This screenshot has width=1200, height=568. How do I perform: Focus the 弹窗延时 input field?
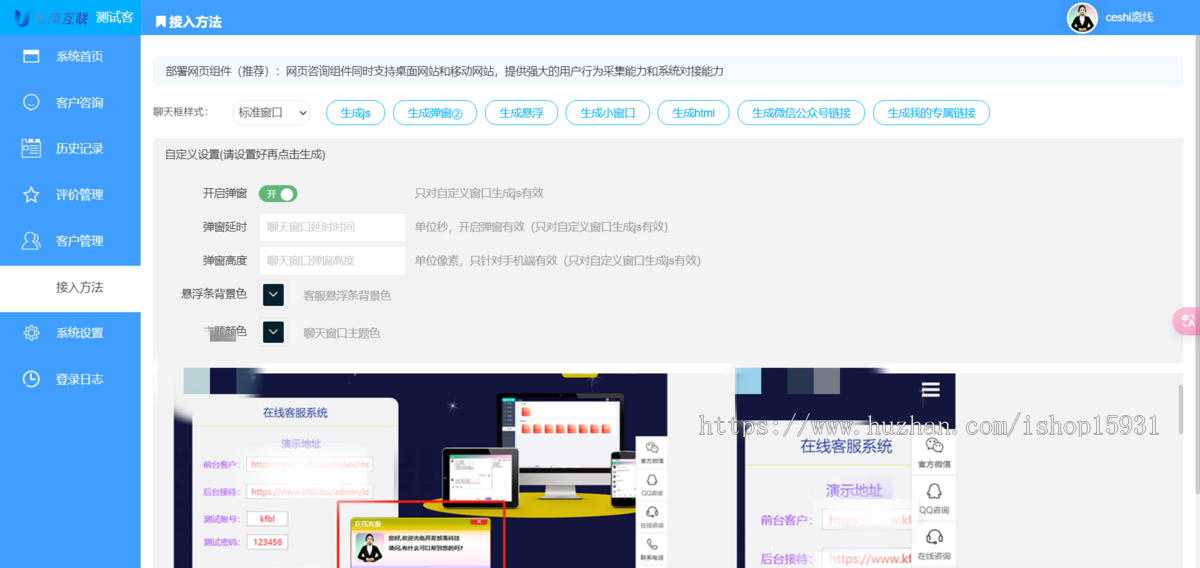[x=332, y=227]
